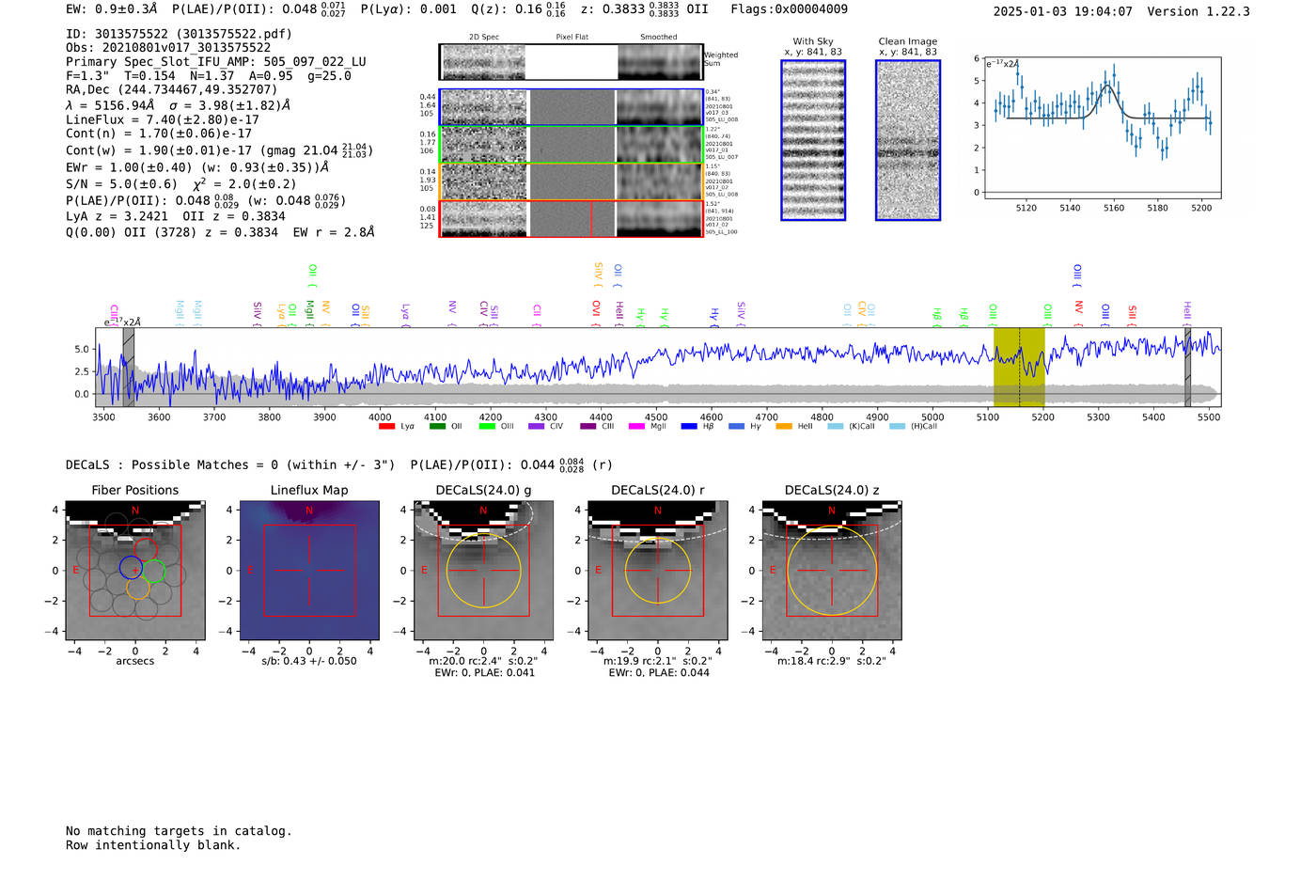Screen dimensions: 1316x896
Task: Click the No matching targets in catalog text
Action: tap(179, 831)
